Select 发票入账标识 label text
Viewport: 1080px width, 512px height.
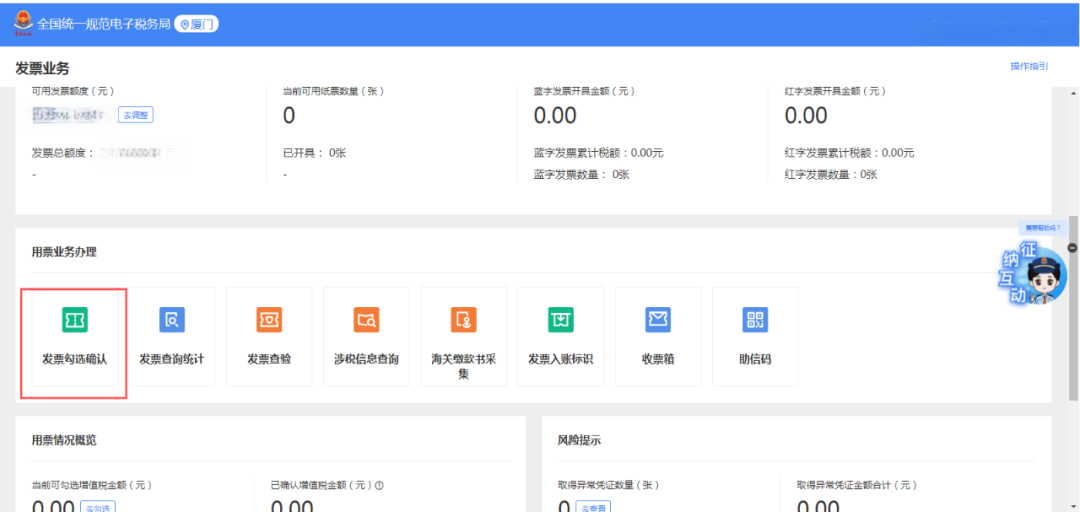pos(561,359)
